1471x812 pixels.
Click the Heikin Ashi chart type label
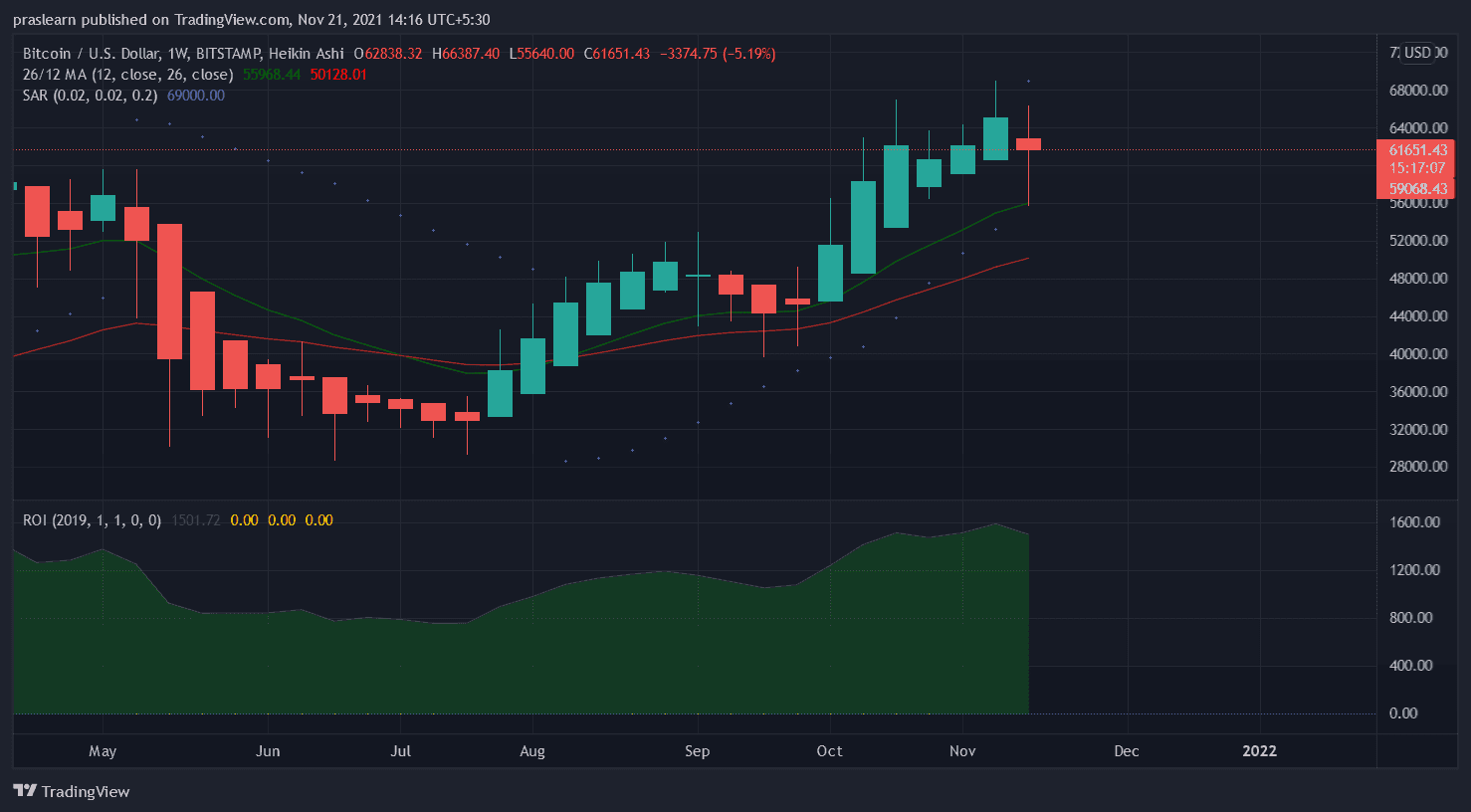point(307,54)
